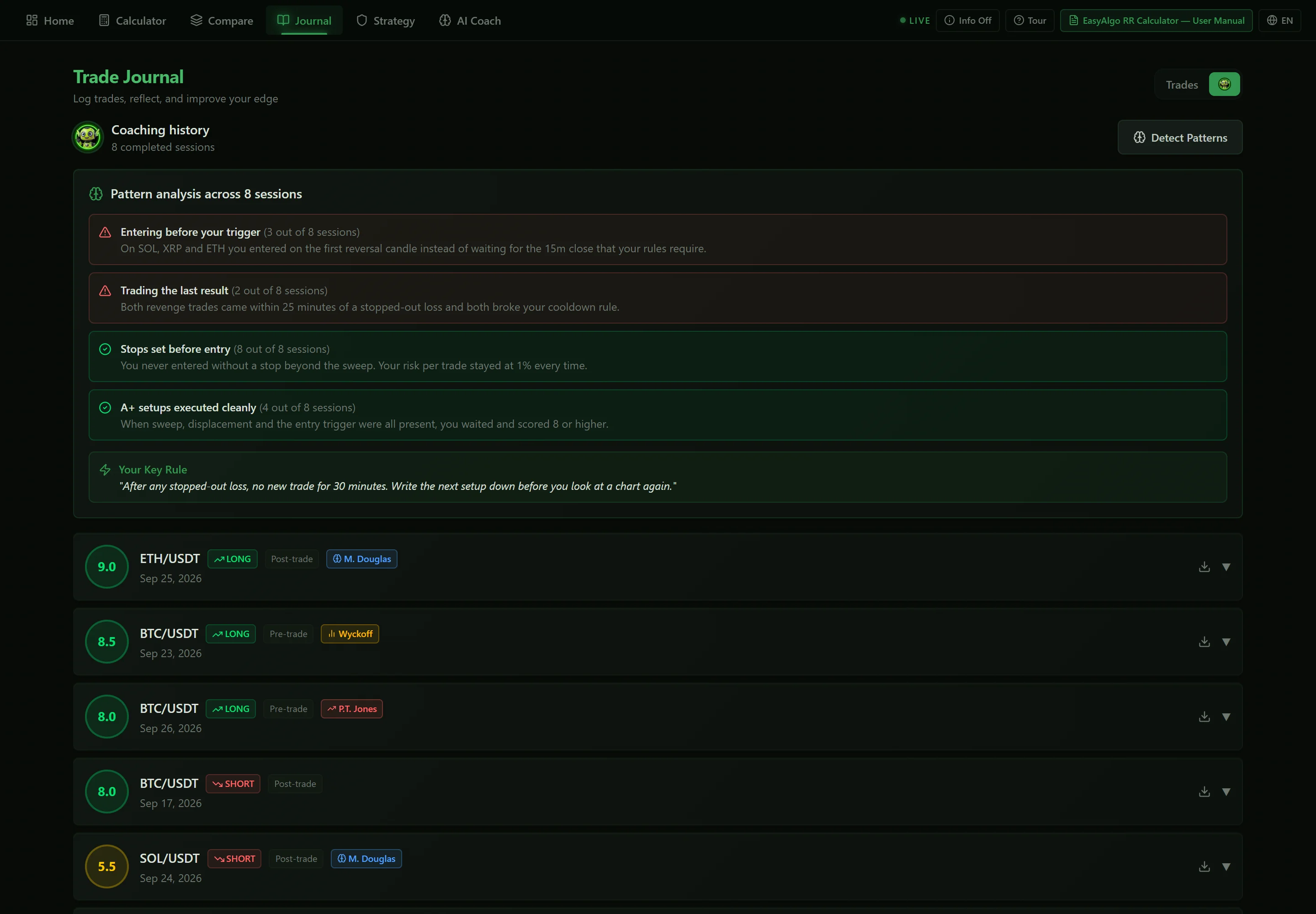The width and height of the screenshot is (1316, 914).
Task: Click the Post-trade label on SOL/USDT
Action: pos(296,858)
